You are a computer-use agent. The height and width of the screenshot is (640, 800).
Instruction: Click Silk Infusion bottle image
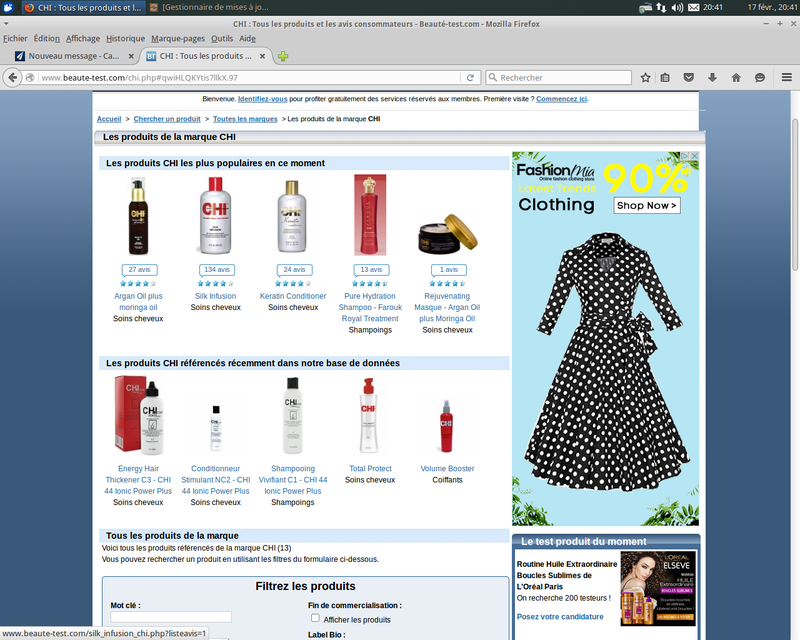click(216, 215)
